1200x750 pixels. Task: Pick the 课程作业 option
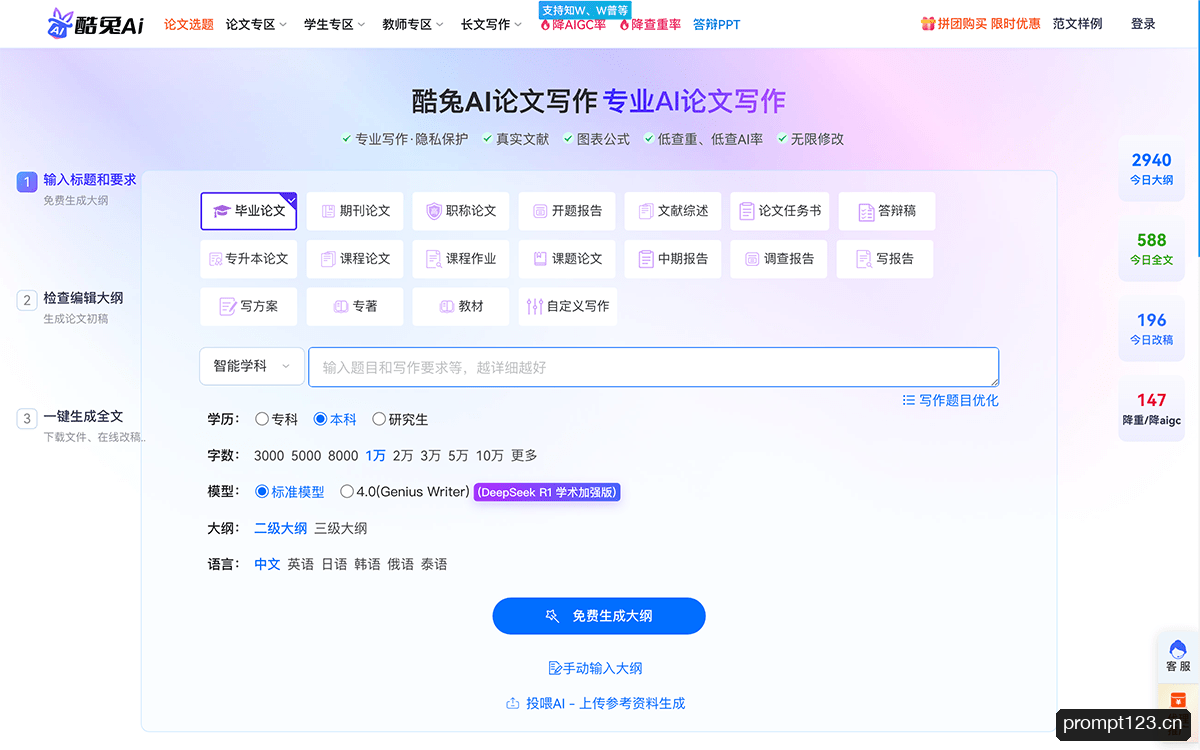tap(461, 259)
